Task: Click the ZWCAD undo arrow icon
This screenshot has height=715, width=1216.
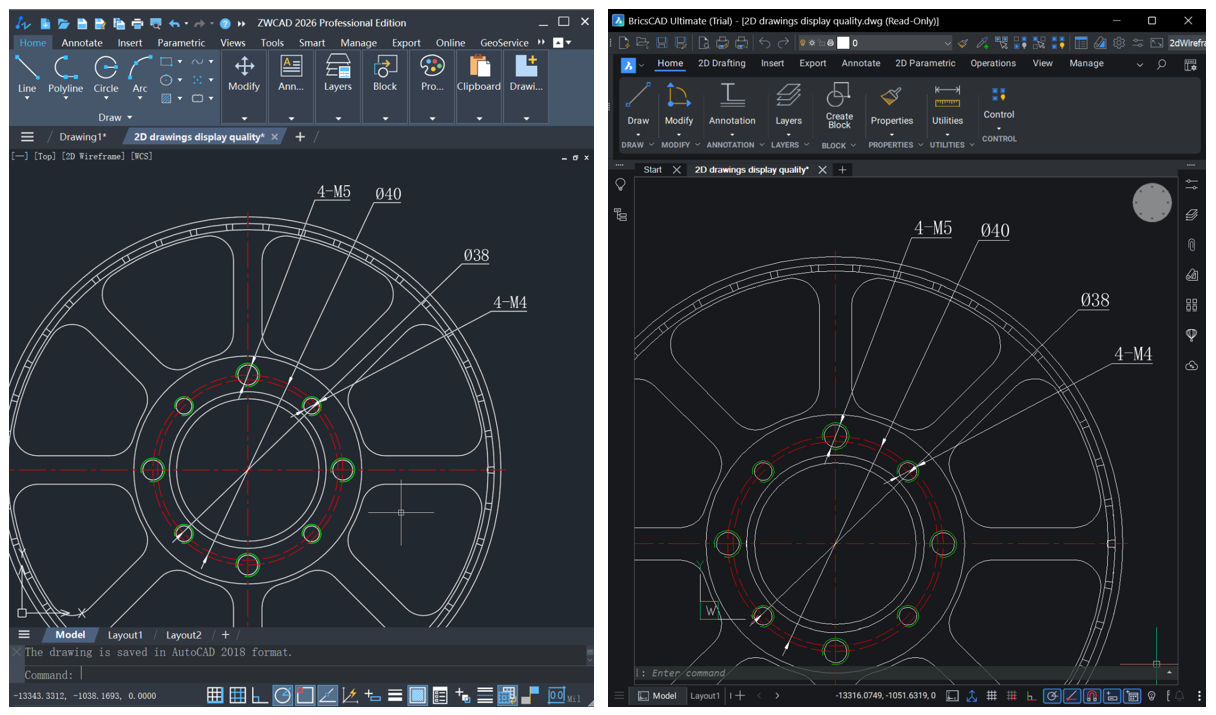Action: point(175,23)
